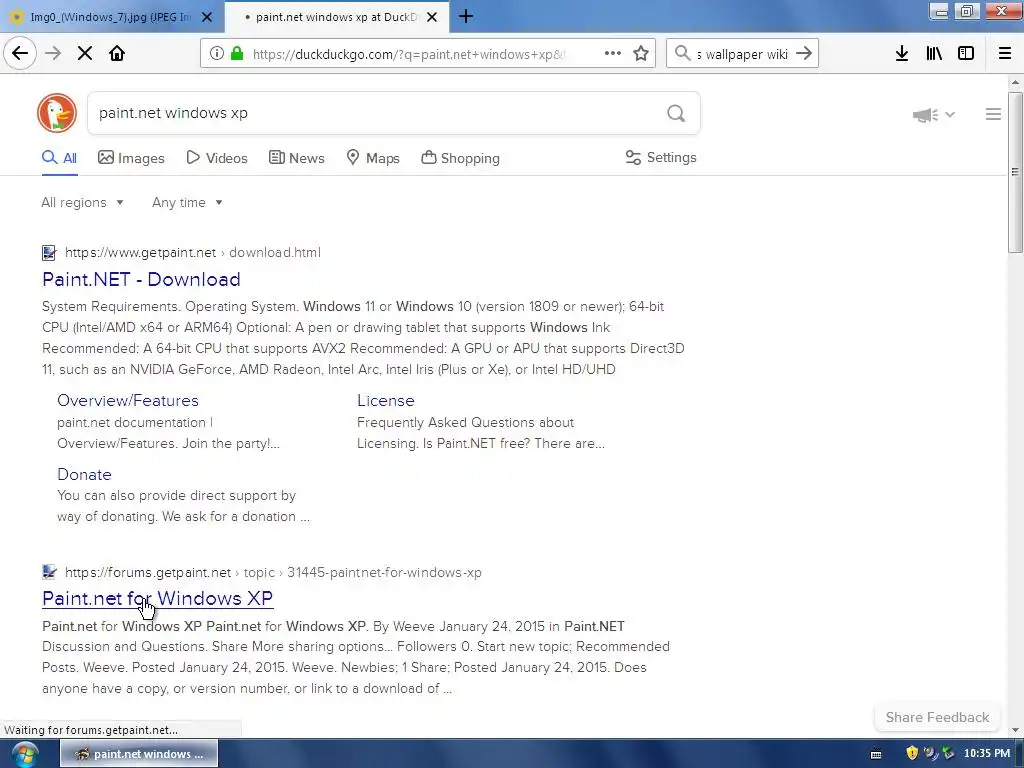Bookmark this page with the star icon
This screenshot has height=768, width=1024.
(x=641, y=54)
